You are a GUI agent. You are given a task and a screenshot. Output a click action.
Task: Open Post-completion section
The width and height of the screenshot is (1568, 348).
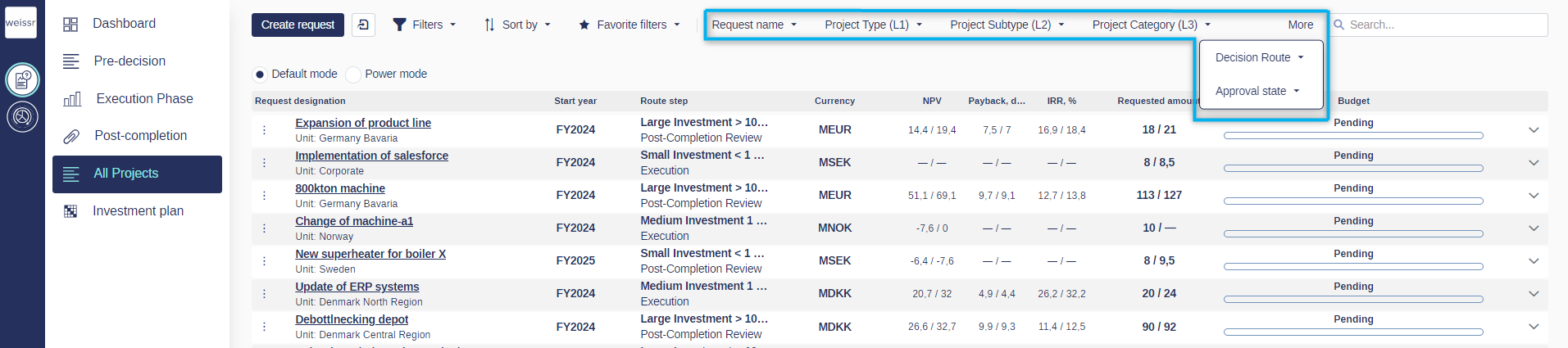(137, 136)
